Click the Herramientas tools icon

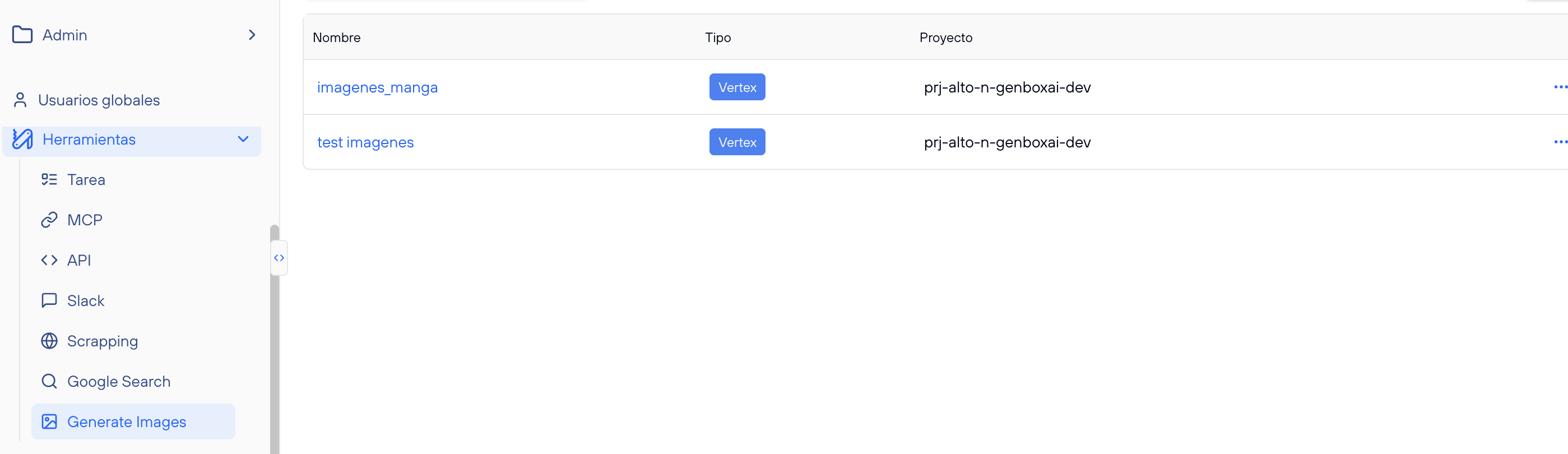(x=22, y=140)
